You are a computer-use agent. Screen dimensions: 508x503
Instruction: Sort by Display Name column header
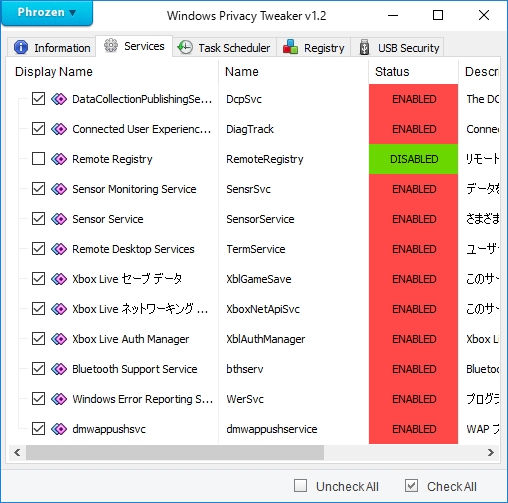(112, 72)
